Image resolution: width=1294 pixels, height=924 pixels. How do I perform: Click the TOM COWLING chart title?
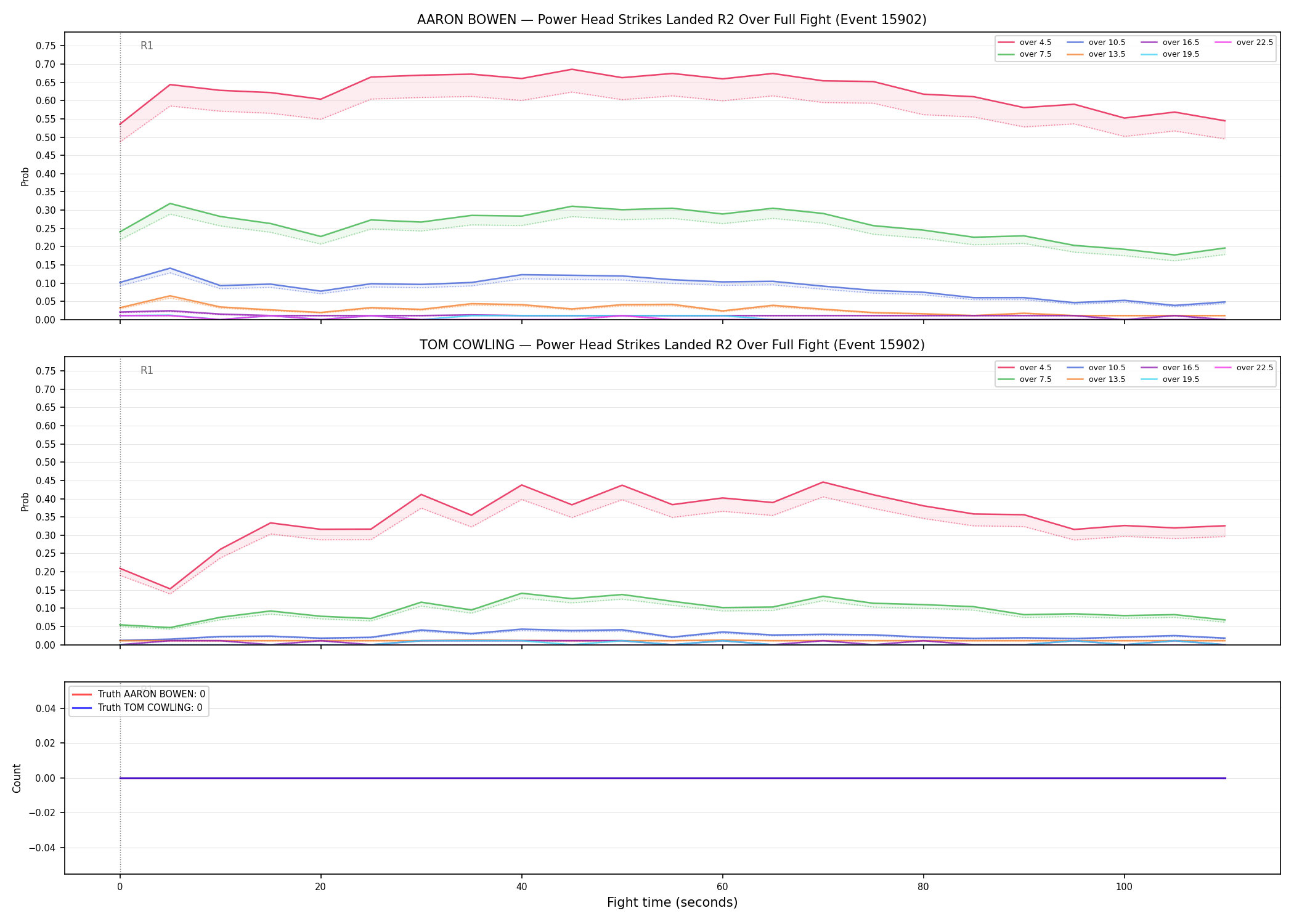(x=672, y=345)
